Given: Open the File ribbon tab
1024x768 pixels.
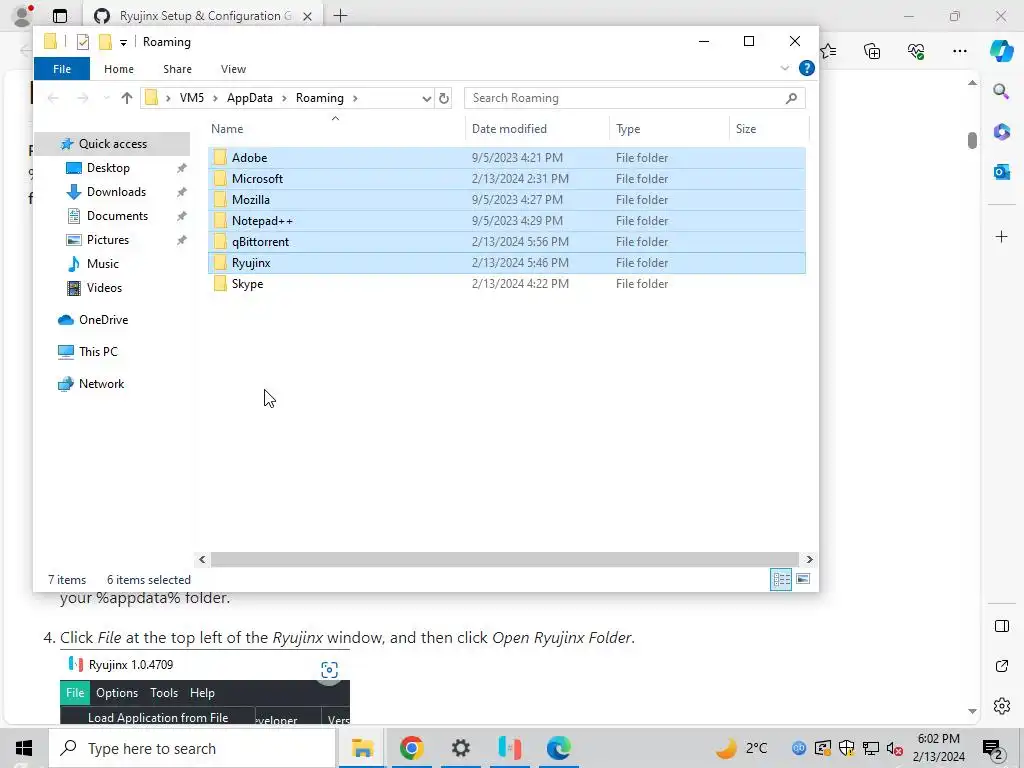Looking at the screenshot, I should pos(62,69).
